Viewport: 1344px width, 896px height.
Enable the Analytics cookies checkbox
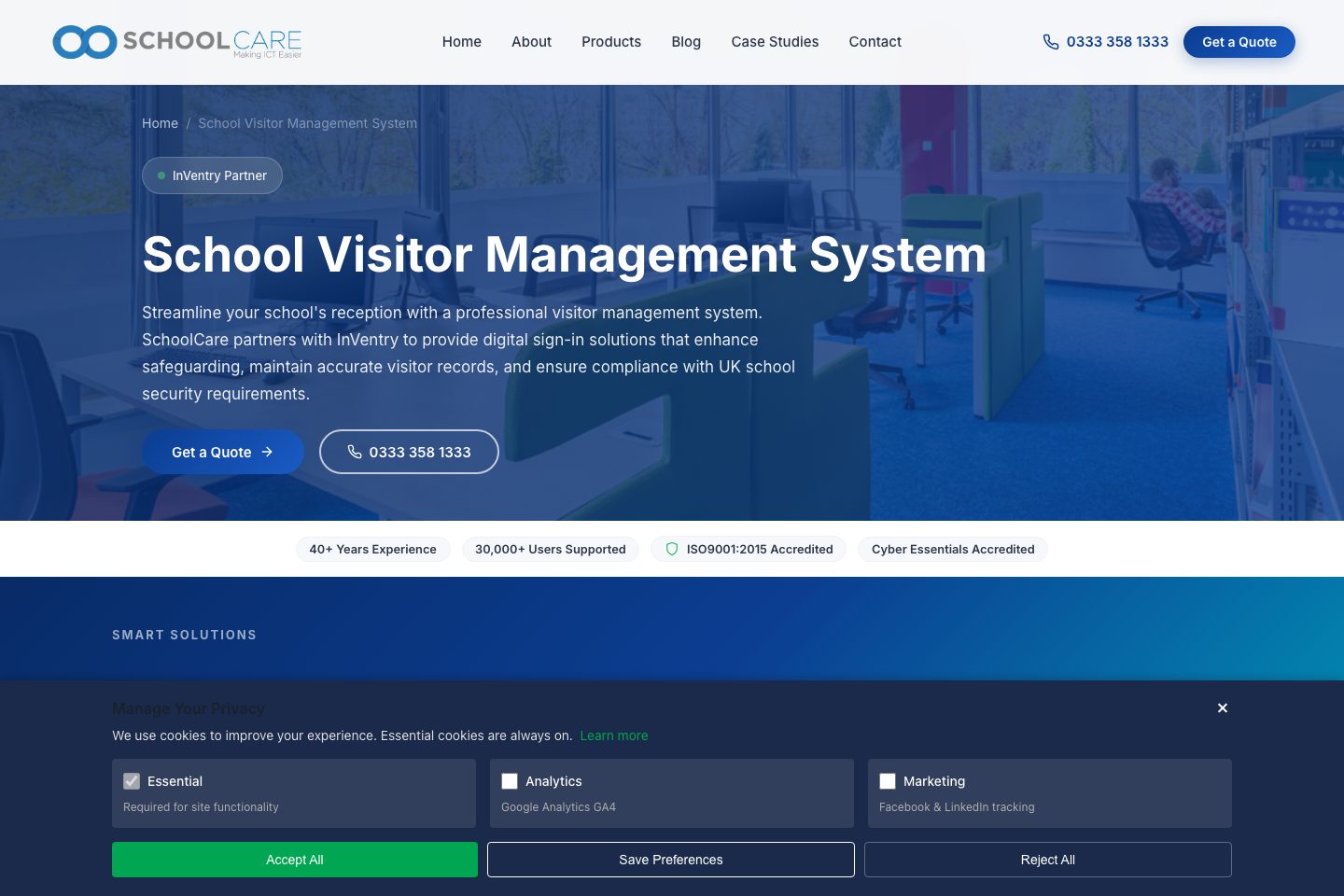(x=510, y=781)
